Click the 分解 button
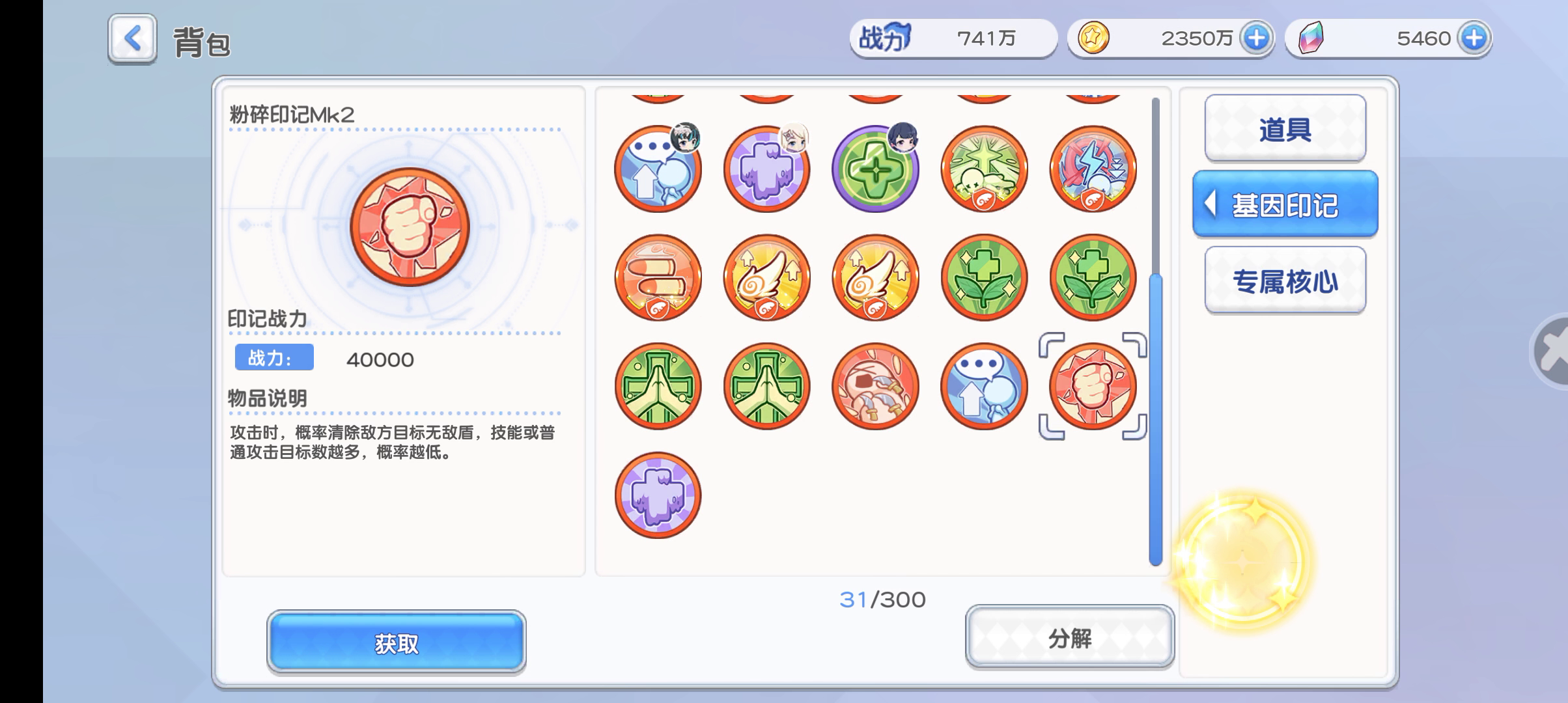 pyautogui.click(x=1069, y=637)
